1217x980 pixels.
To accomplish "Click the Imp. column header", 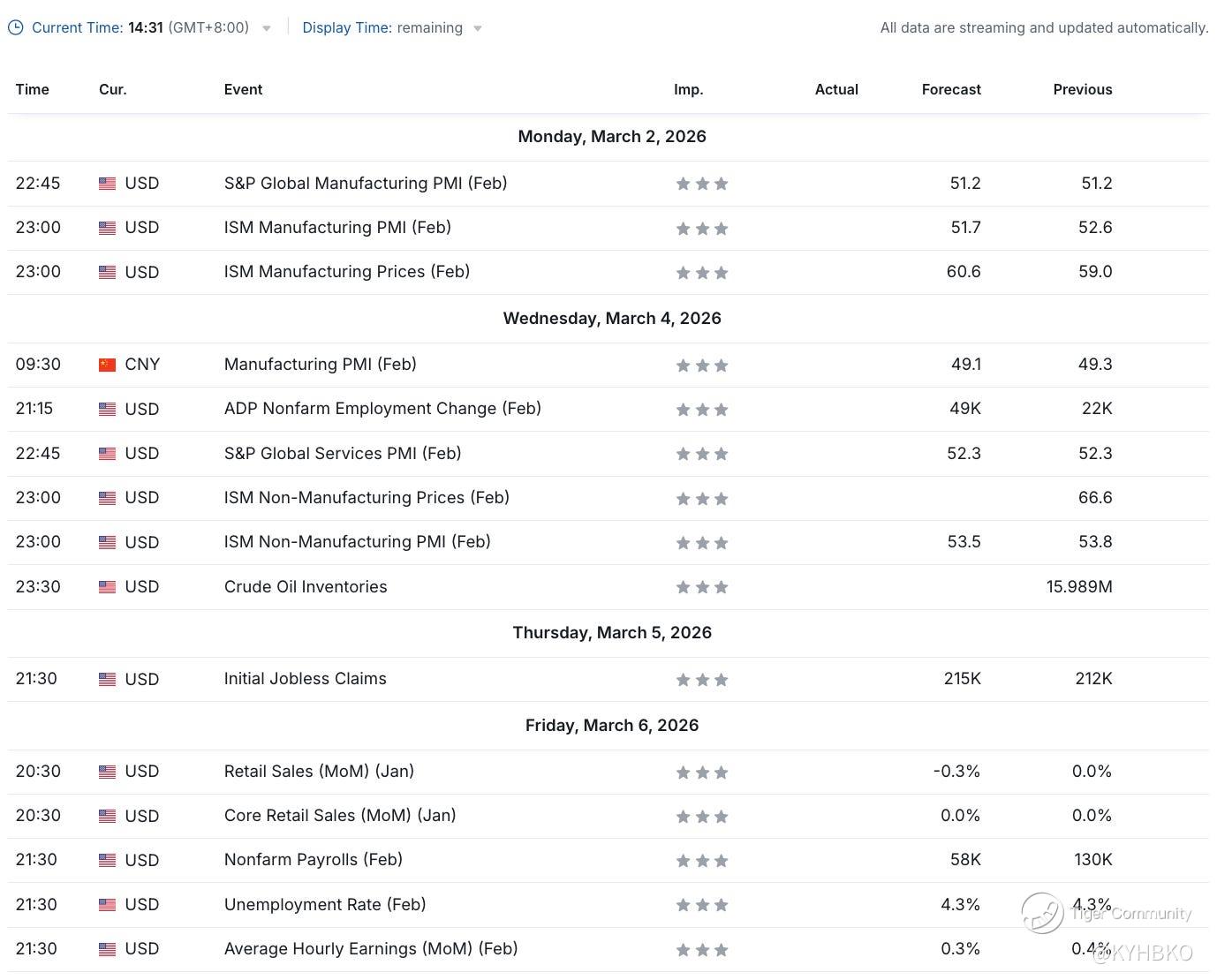I will (688, 89).
